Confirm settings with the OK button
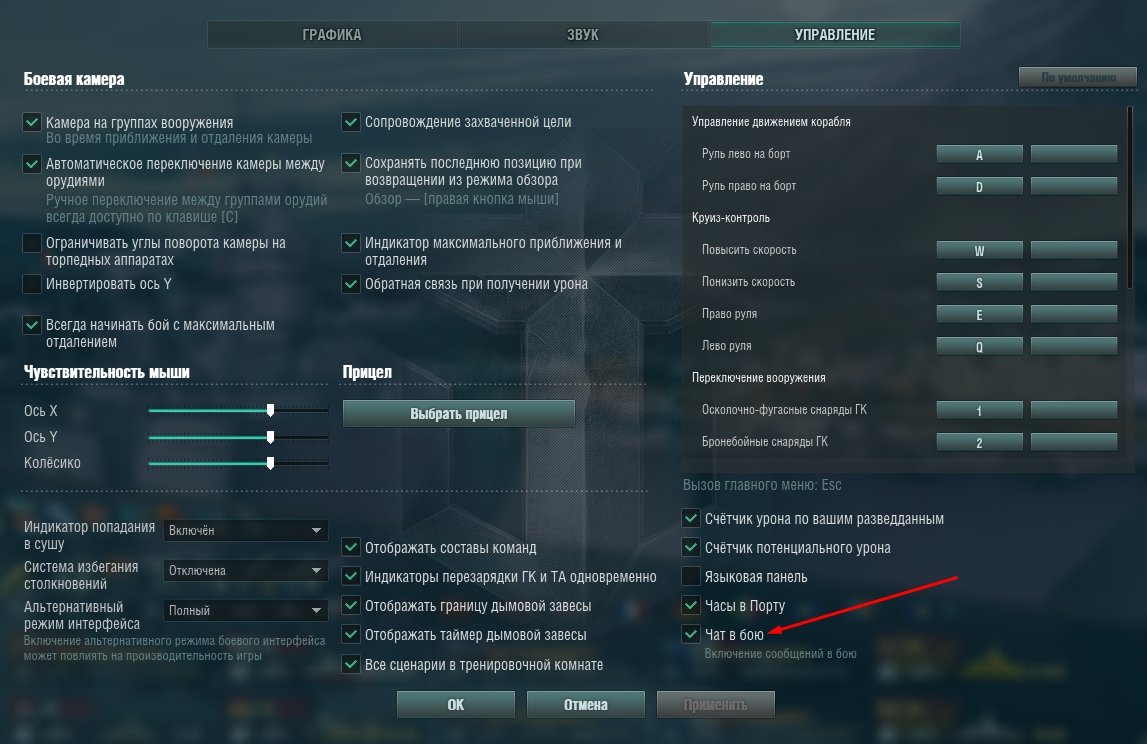The width and height of the screenshot is (1147, 744). coord(456,704)
